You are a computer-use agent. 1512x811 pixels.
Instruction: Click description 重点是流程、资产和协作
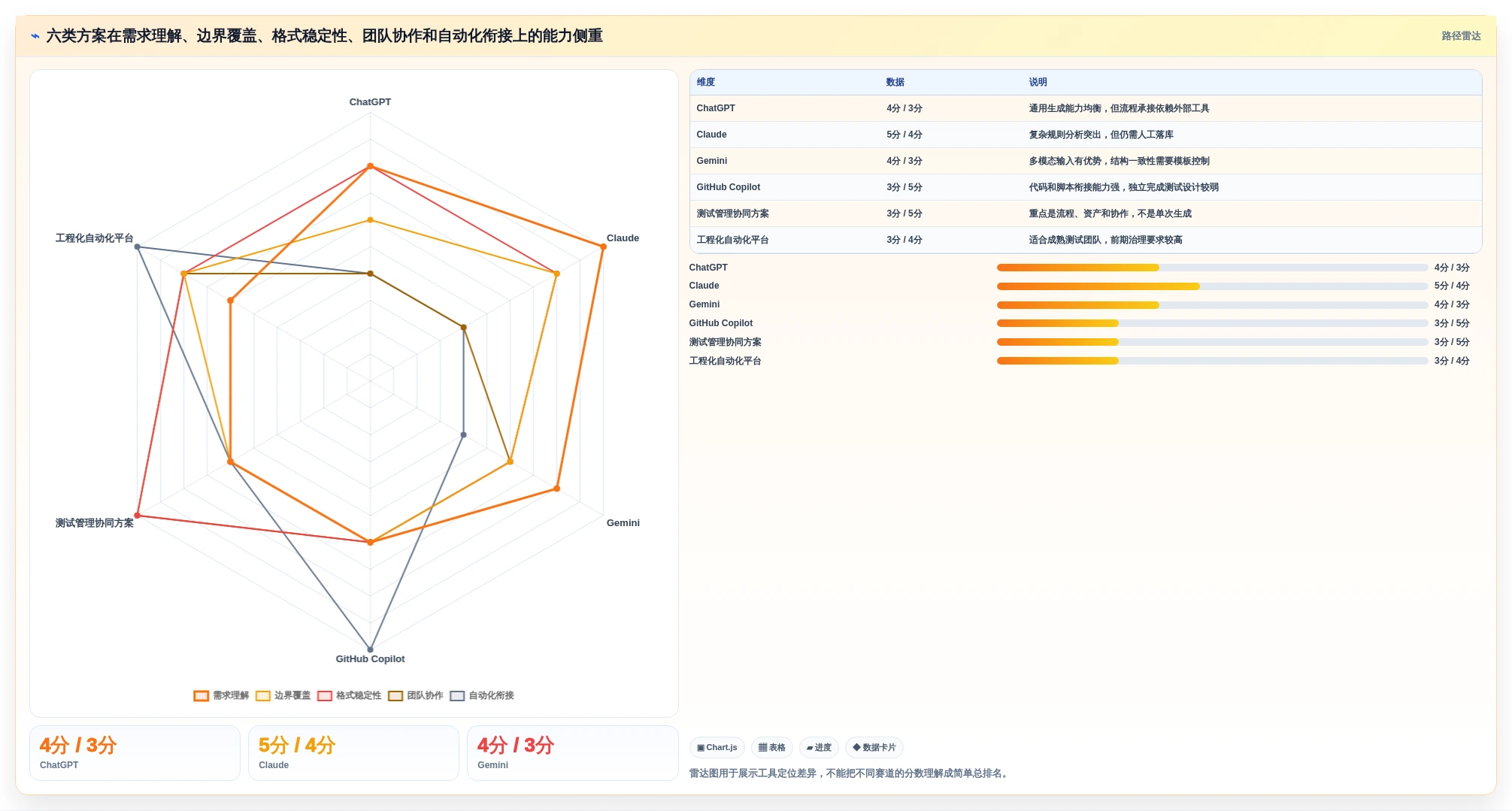click(1110, 213)
